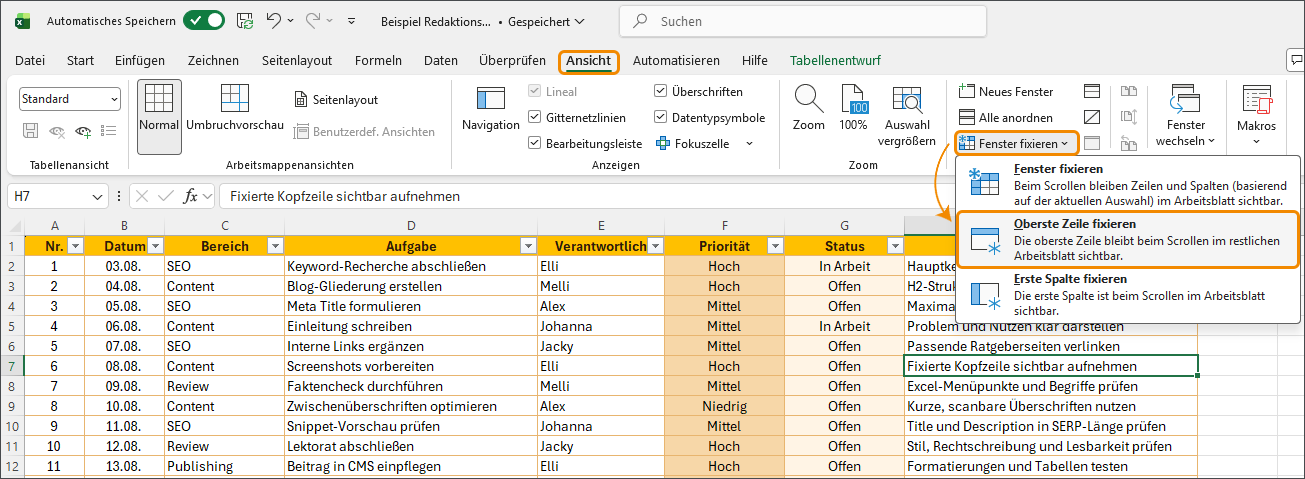Viewport: 1305px width, 479px height.
Task: Click the Keep sheet view disk icon
Action: (x=30, y=130)
